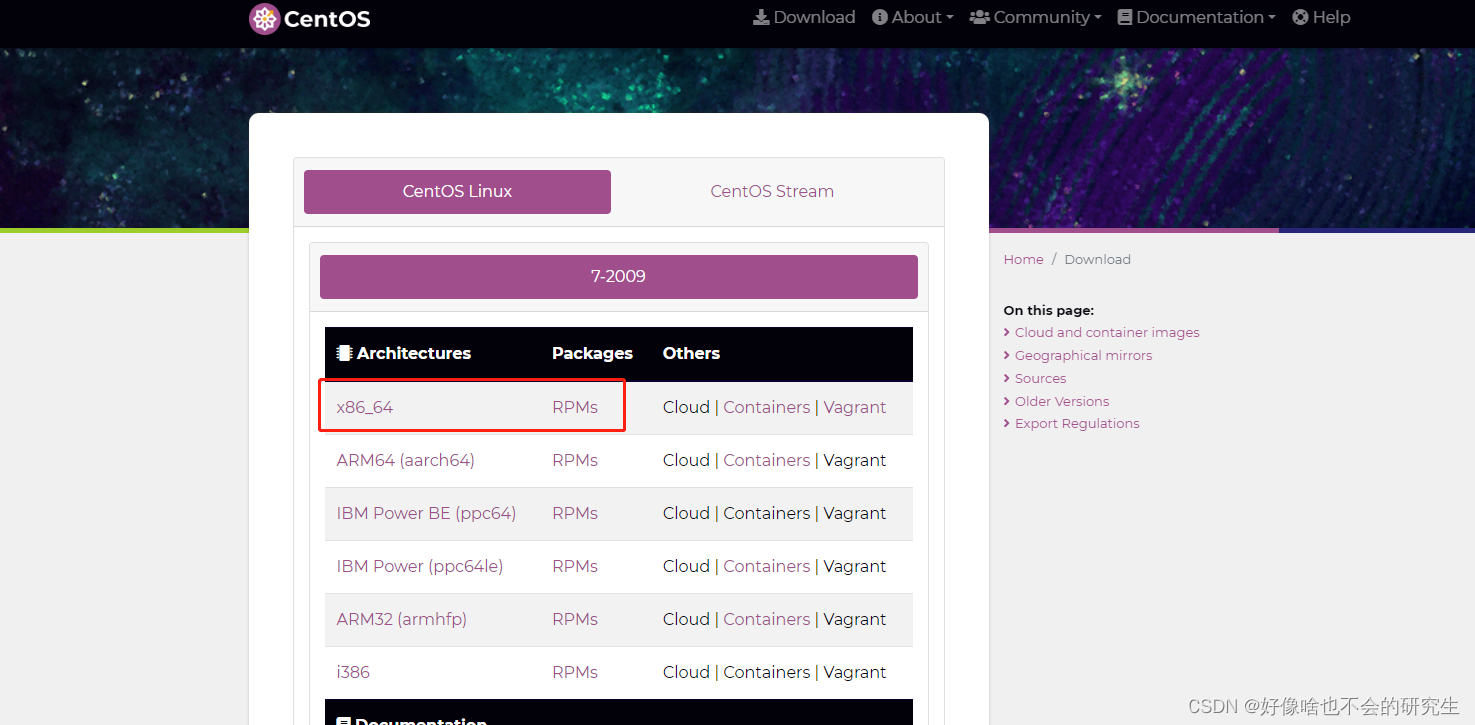Screen dimensions: 1475x725
Task: Open Vagrant in the ppc64le row
Action: coord(855,566)
